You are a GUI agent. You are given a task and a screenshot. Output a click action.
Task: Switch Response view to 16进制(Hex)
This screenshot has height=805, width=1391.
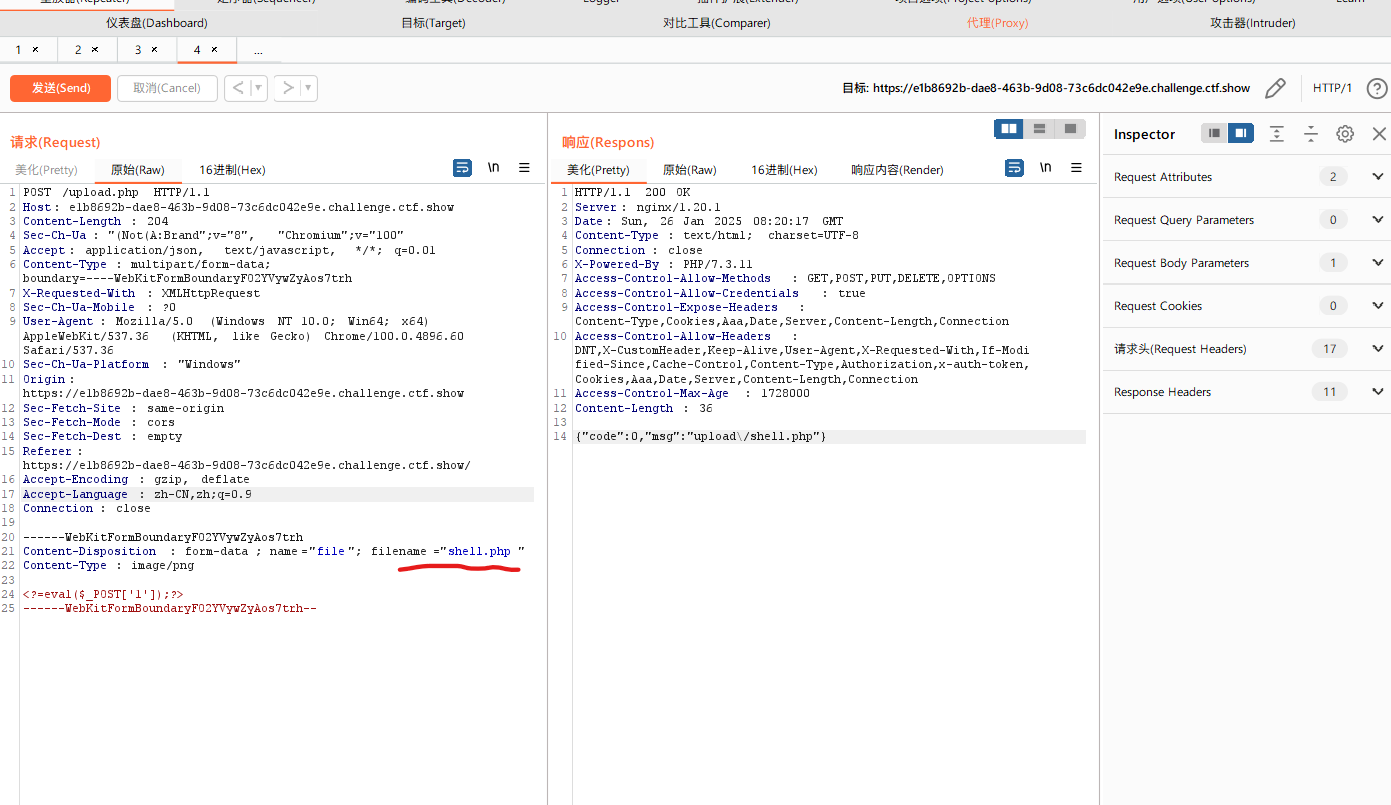pos(784,170)
